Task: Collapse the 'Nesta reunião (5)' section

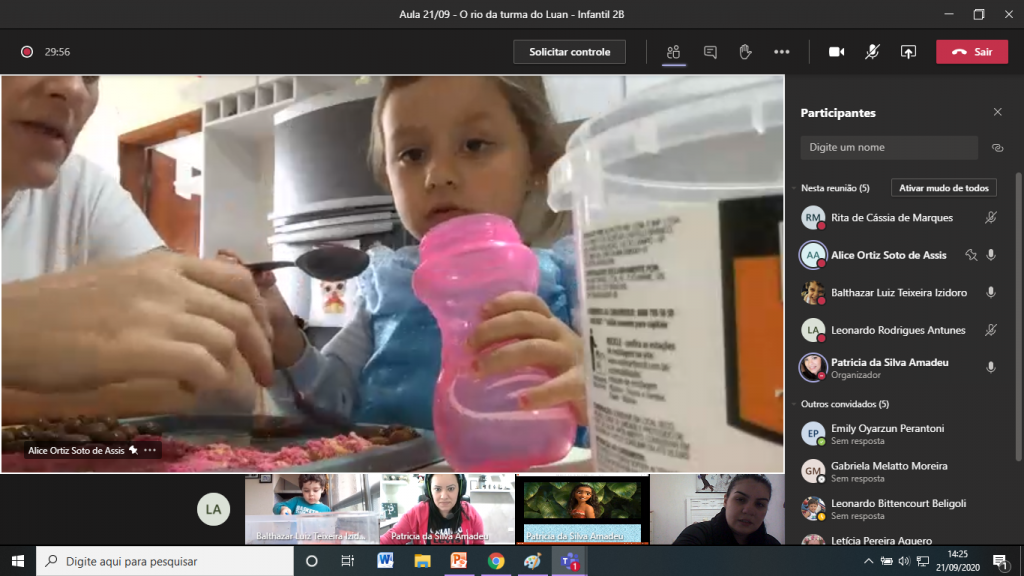Action: point(793,188)
